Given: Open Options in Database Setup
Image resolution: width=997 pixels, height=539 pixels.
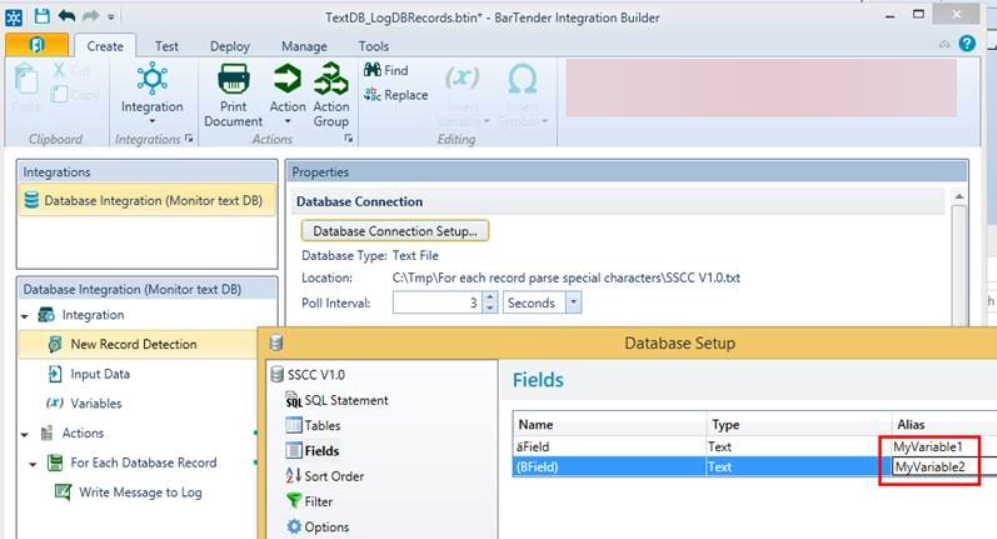Looking at the screenshot, I should pos(317,527).
